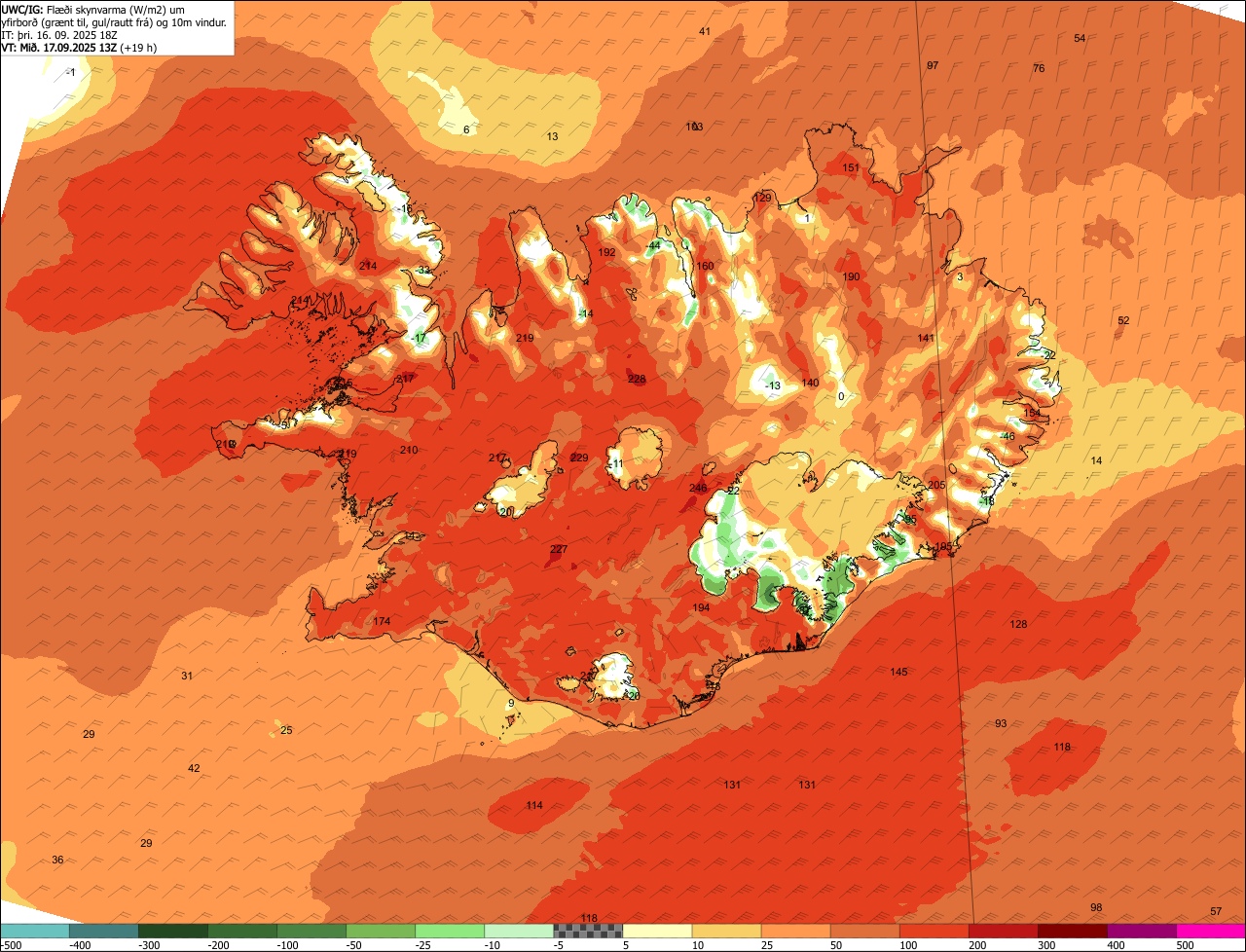This screenshot has width=1246, height=952.
Task: Click the valid time 'VT: Mið. 17.09.2025 13Z (+19 h)'
Action: tap(79, 47)
